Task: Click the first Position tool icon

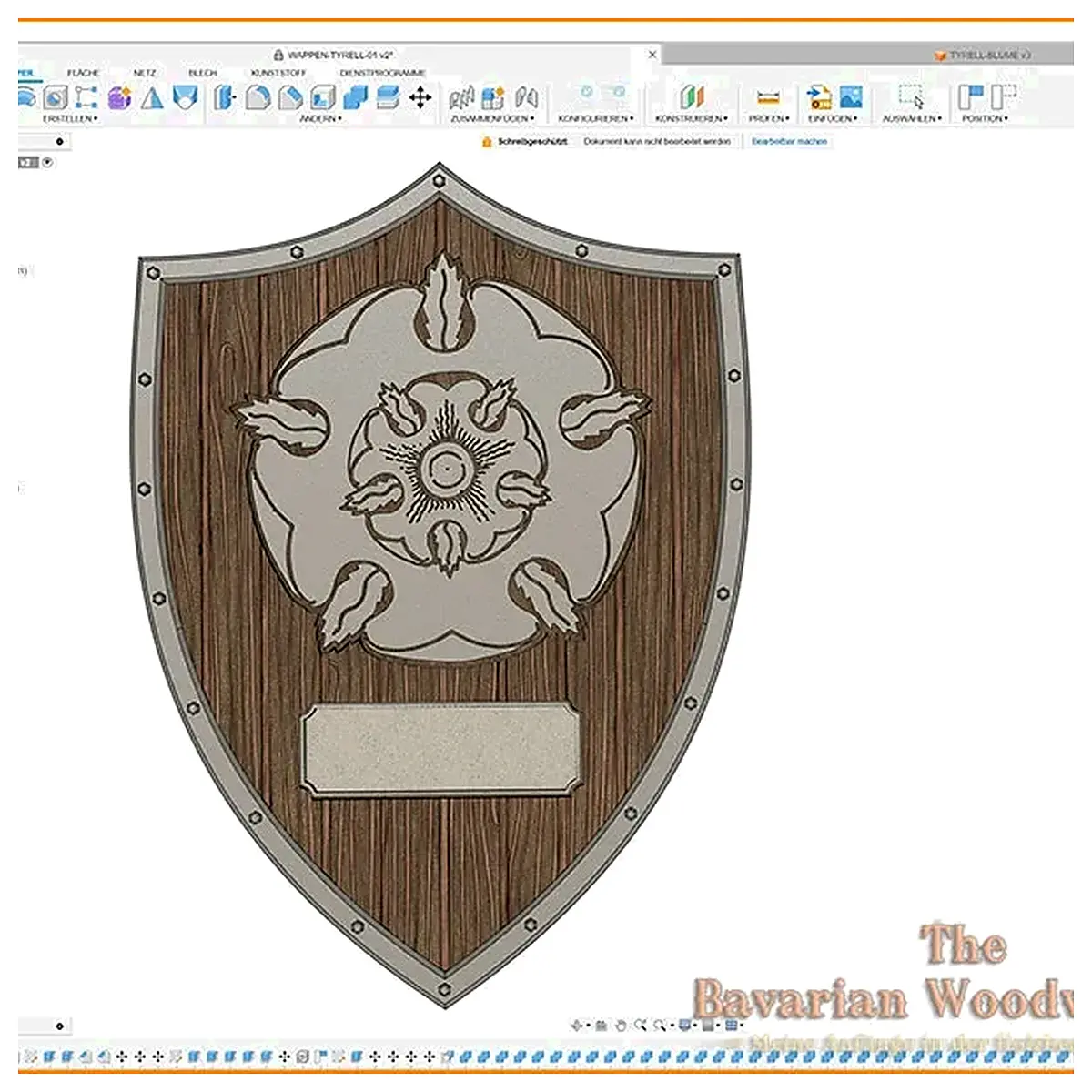Action: [x=971, y=97]
